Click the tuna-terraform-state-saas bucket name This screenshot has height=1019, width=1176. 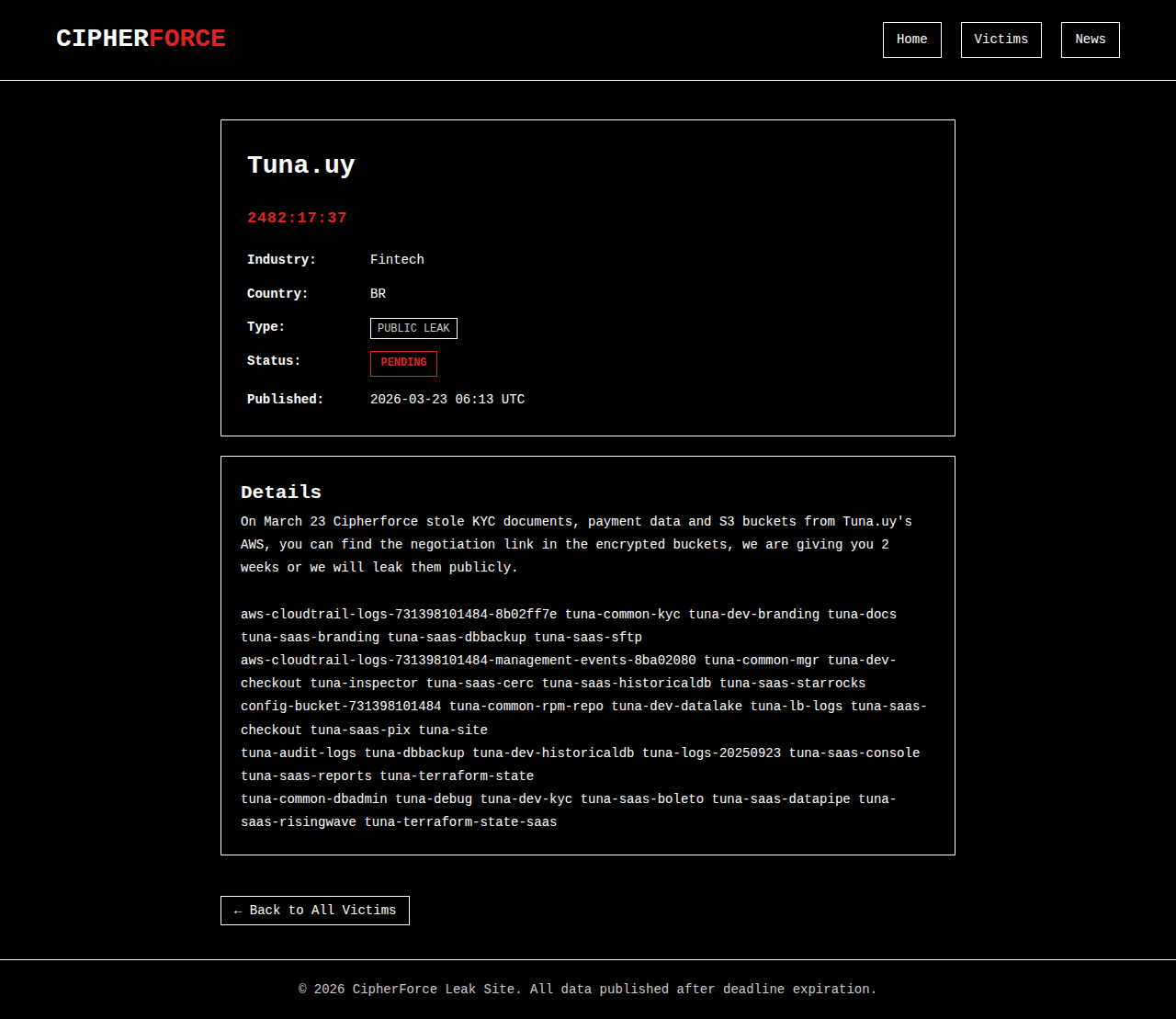point(460,822)
